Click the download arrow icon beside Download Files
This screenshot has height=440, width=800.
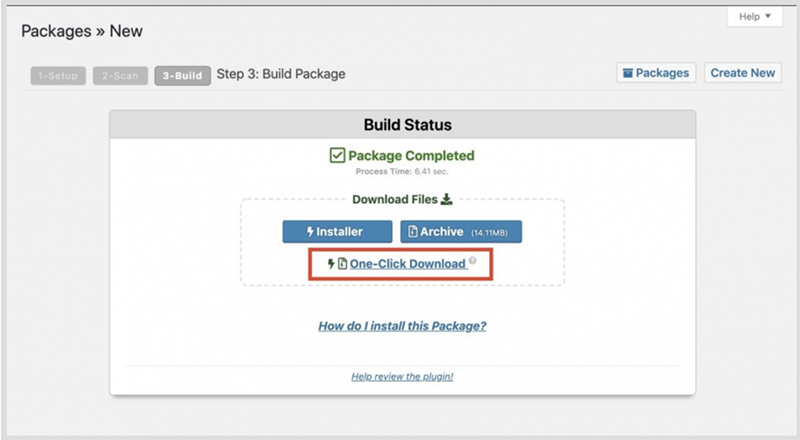[446, 199]
